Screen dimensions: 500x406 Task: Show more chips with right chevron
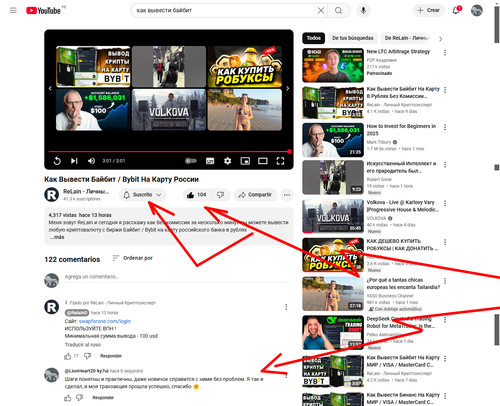point(440,39)
